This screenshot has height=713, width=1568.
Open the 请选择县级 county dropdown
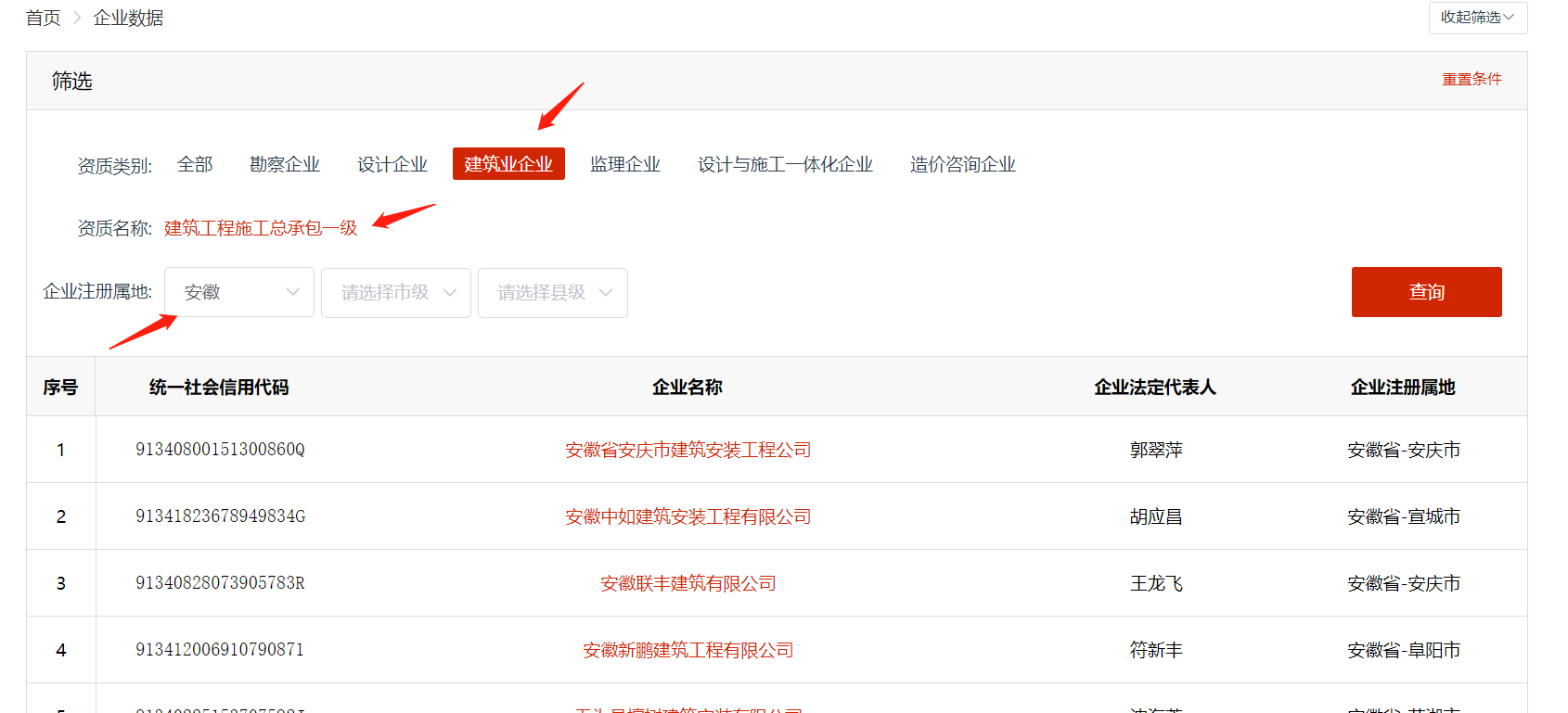(553, 293)
